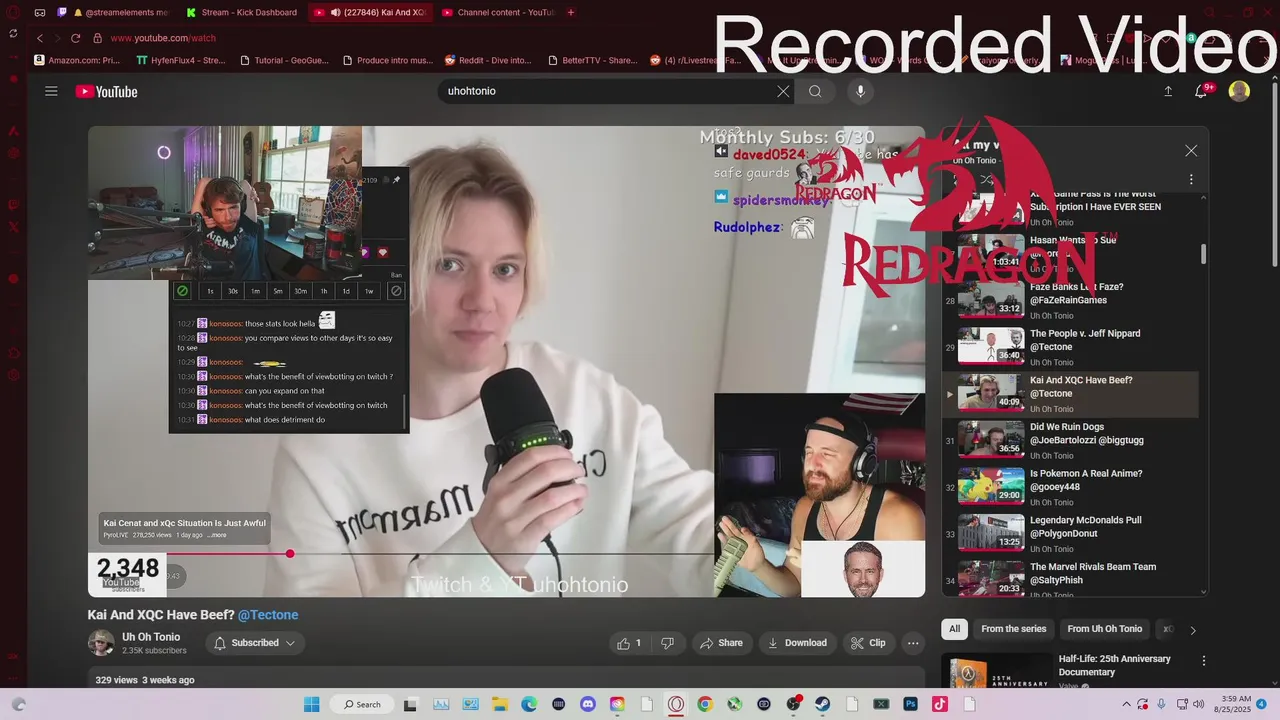Toggle shuffle for the playlist
This screenshot has width=1280, height=720.
point(986,180)
